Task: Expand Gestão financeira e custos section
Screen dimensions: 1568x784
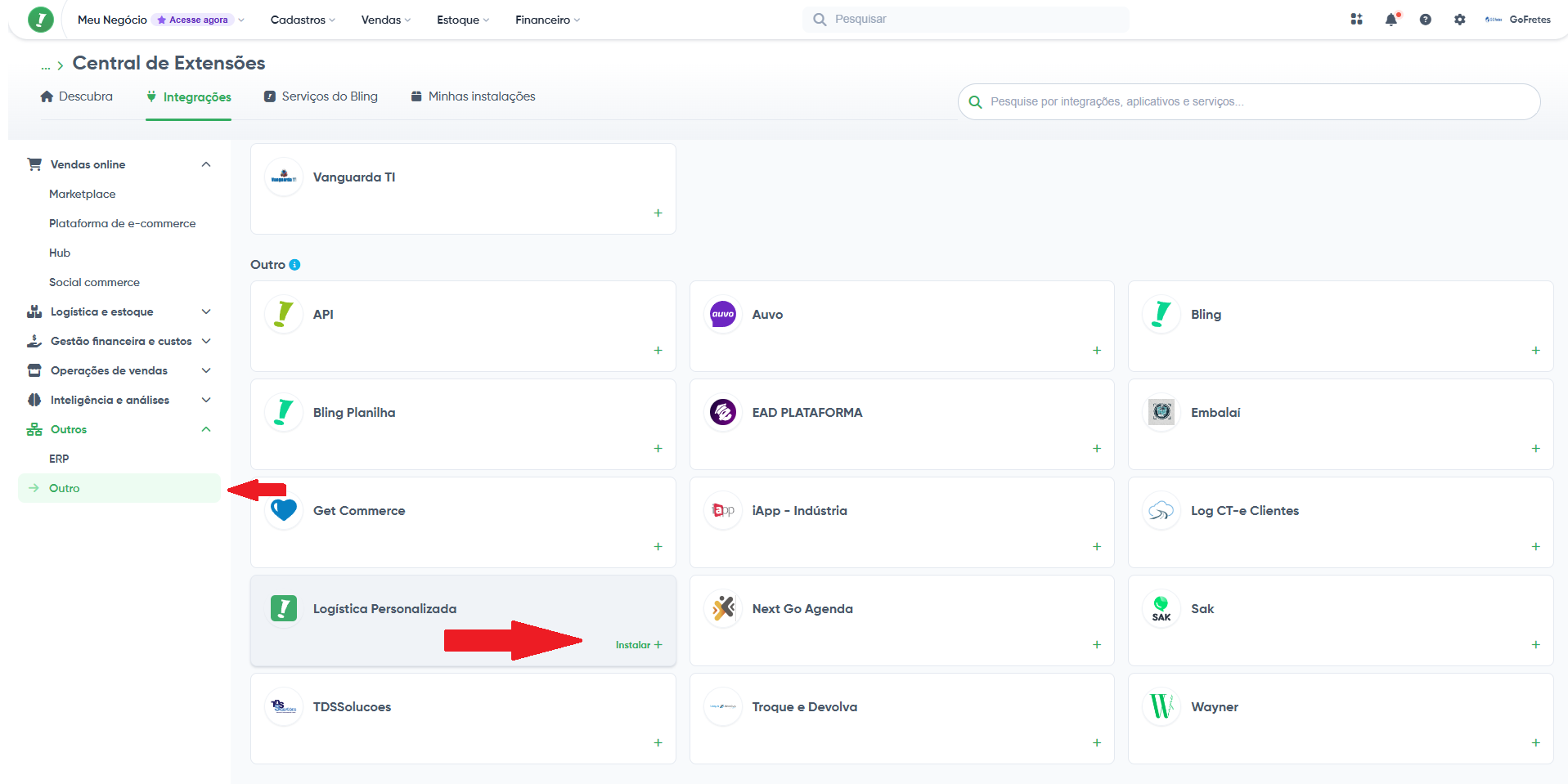Action: click(x=206, y=341)
